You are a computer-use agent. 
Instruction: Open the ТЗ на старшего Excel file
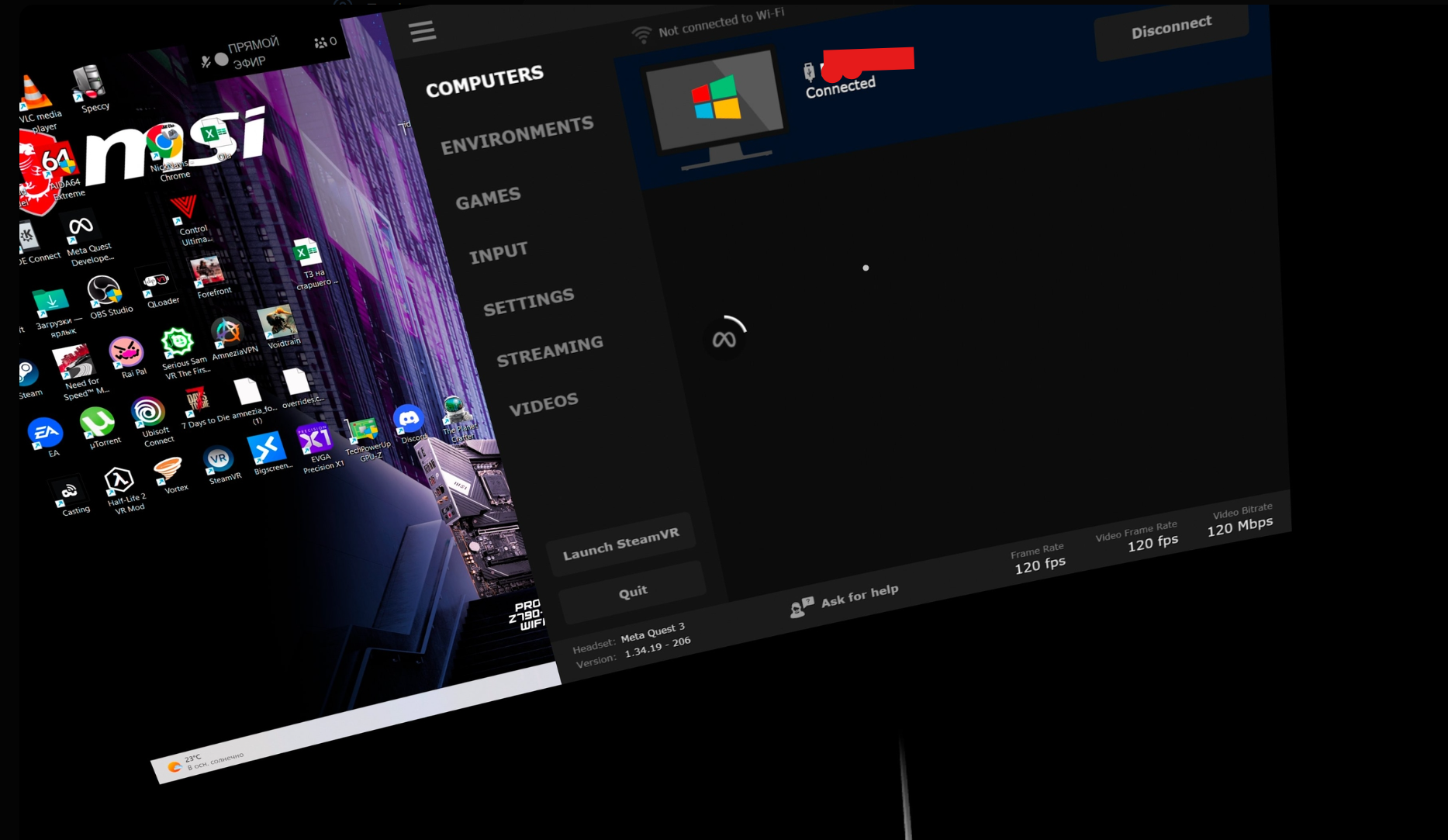[x=312, y=264]
